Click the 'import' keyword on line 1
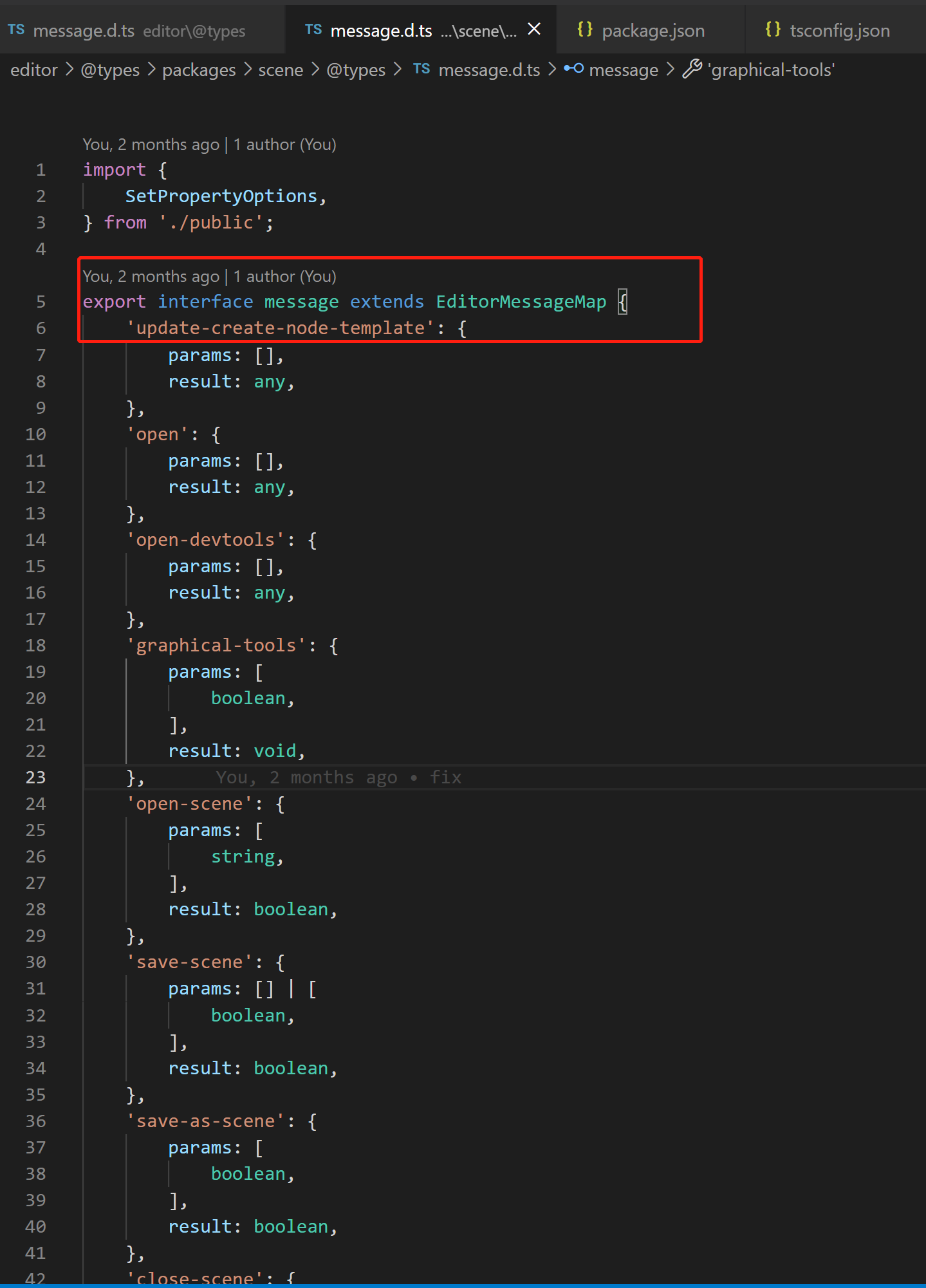The image size is (926, 1288). [x=115, y=170]
